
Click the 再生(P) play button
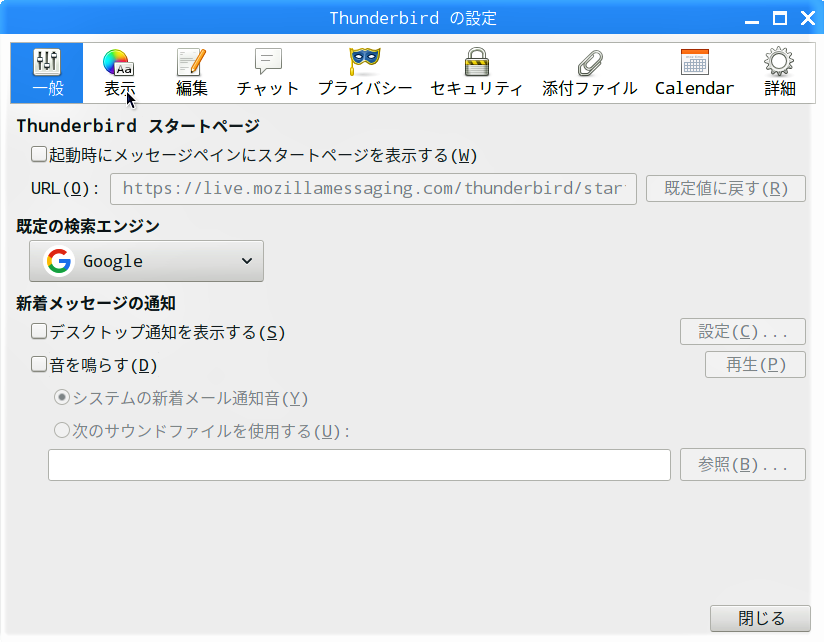coord(755,365)
